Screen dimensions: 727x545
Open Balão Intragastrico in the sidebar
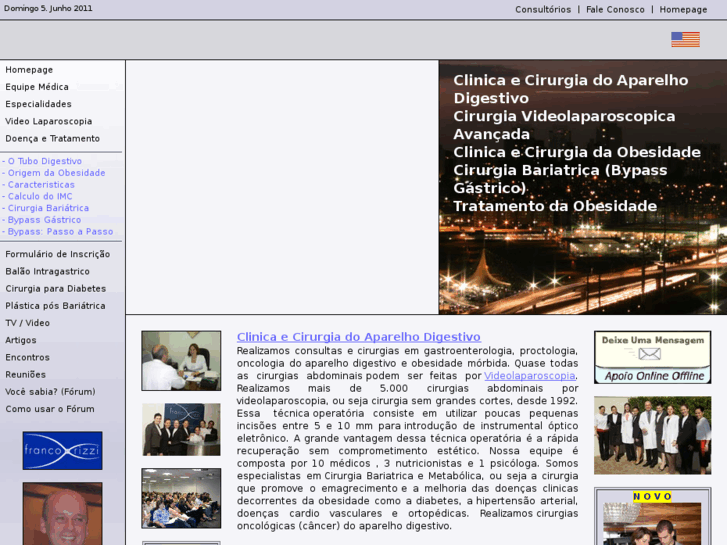(48, 271)
